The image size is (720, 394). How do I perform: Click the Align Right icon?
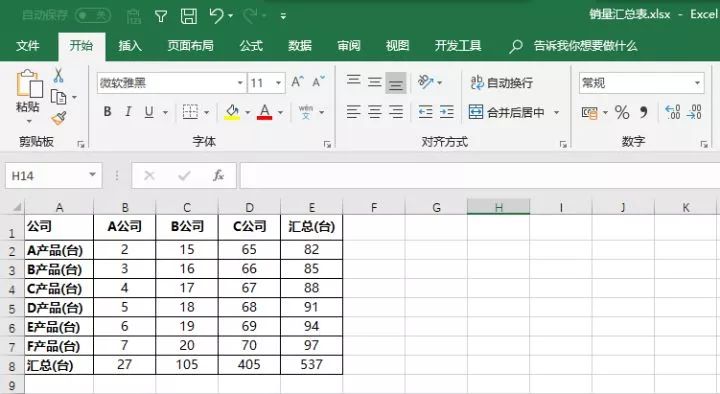pyautogui.click(x=396, y=112)
